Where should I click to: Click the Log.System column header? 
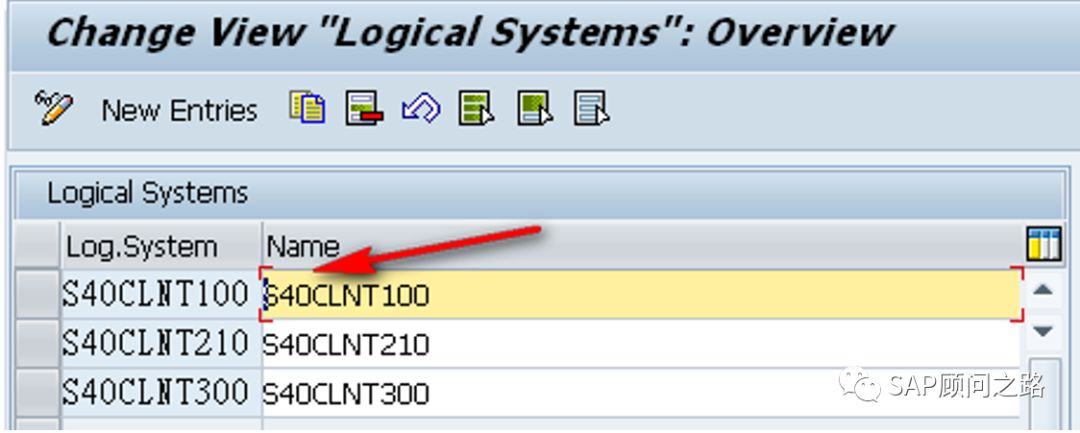[x=161, y=246]
